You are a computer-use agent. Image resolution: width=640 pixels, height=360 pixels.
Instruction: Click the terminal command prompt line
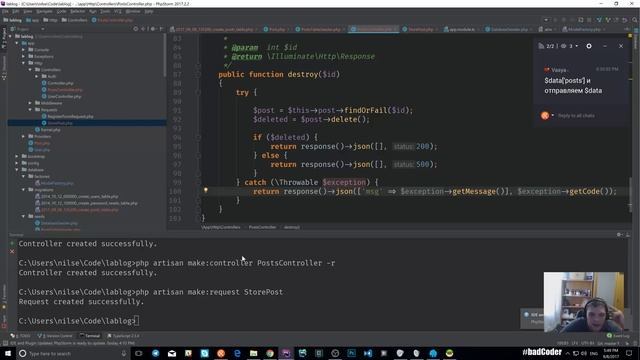pos(79,321)
